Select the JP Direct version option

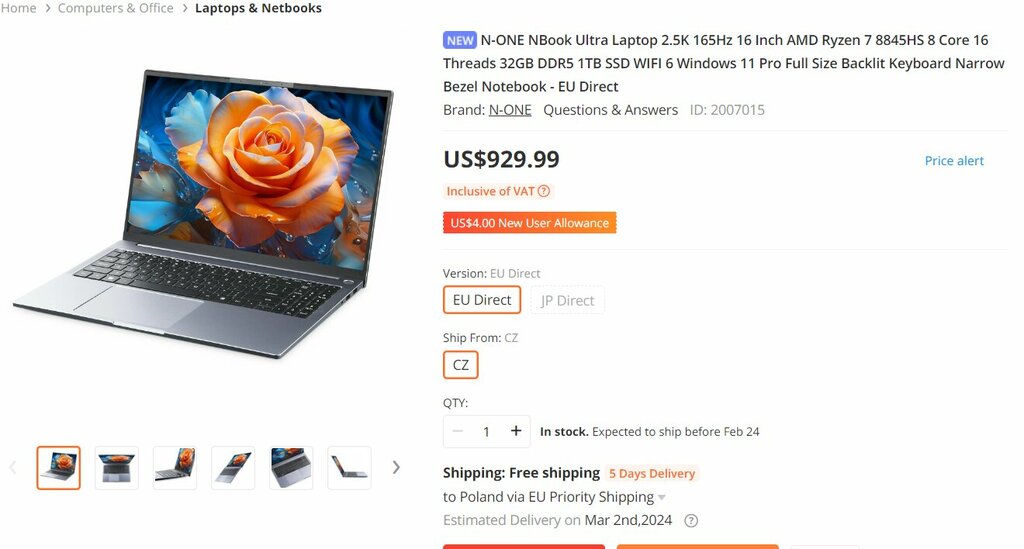[x=568, y=300]
